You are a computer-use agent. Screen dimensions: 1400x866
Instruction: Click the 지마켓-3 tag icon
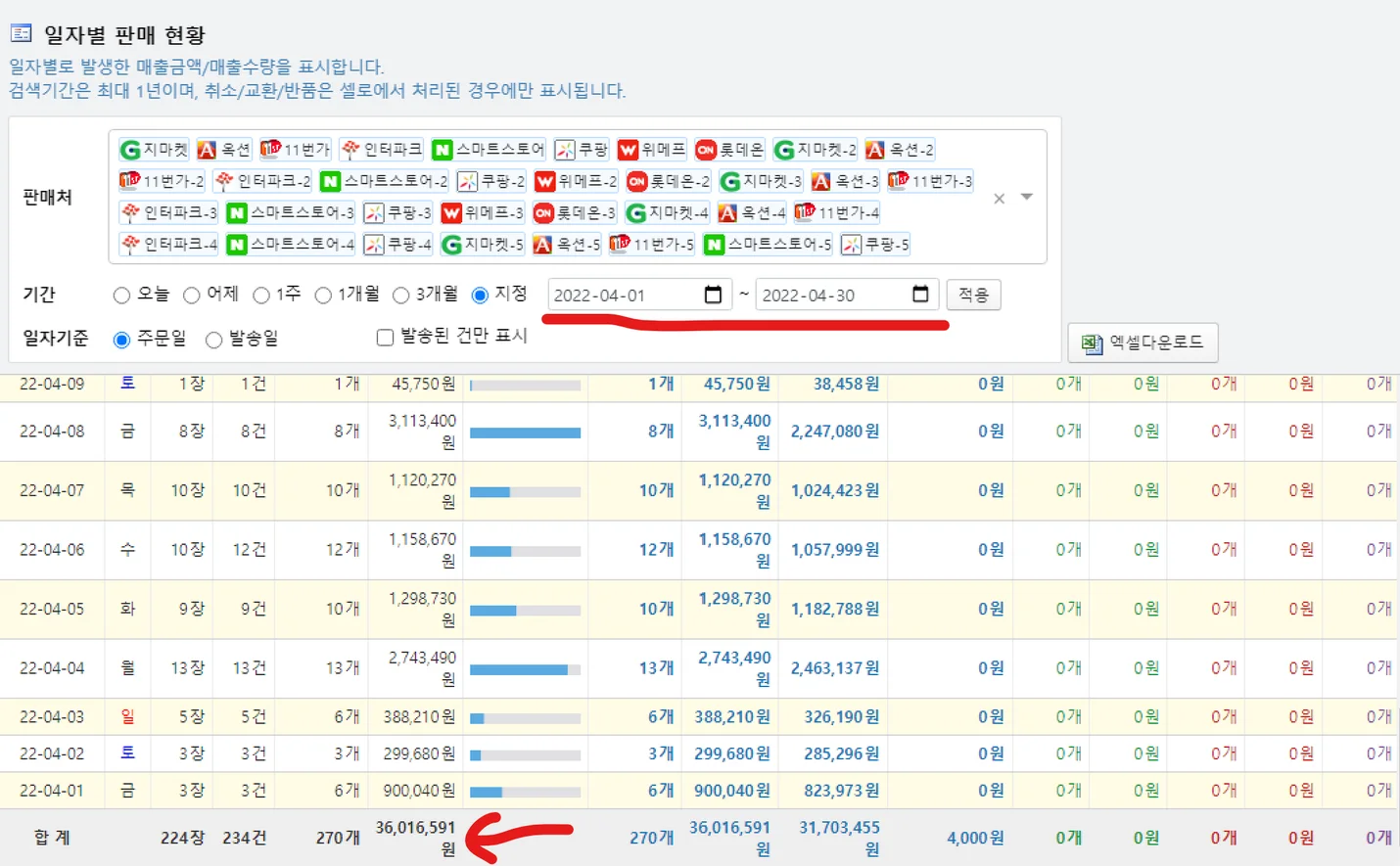point(729,181)
